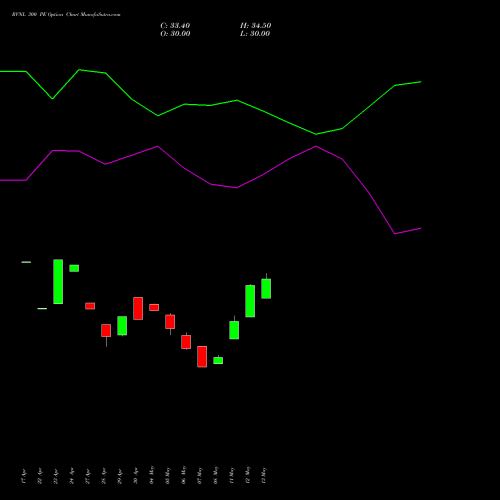Select the close price value C: 33.40
This screenshot has height=500, width=500.
[175, 26]
